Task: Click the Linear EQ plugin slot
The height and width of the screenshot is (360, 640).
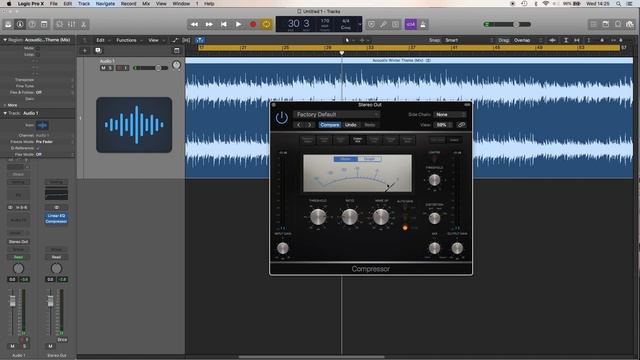Action: coord(56,216)
